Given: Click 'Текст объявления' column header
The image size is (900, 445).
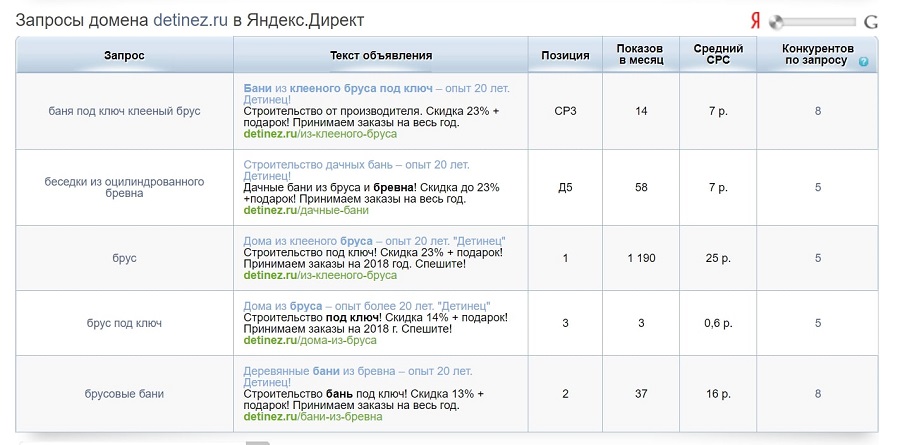Looking at the screenshot, I should pyautogui.click(x=381, y=56).
